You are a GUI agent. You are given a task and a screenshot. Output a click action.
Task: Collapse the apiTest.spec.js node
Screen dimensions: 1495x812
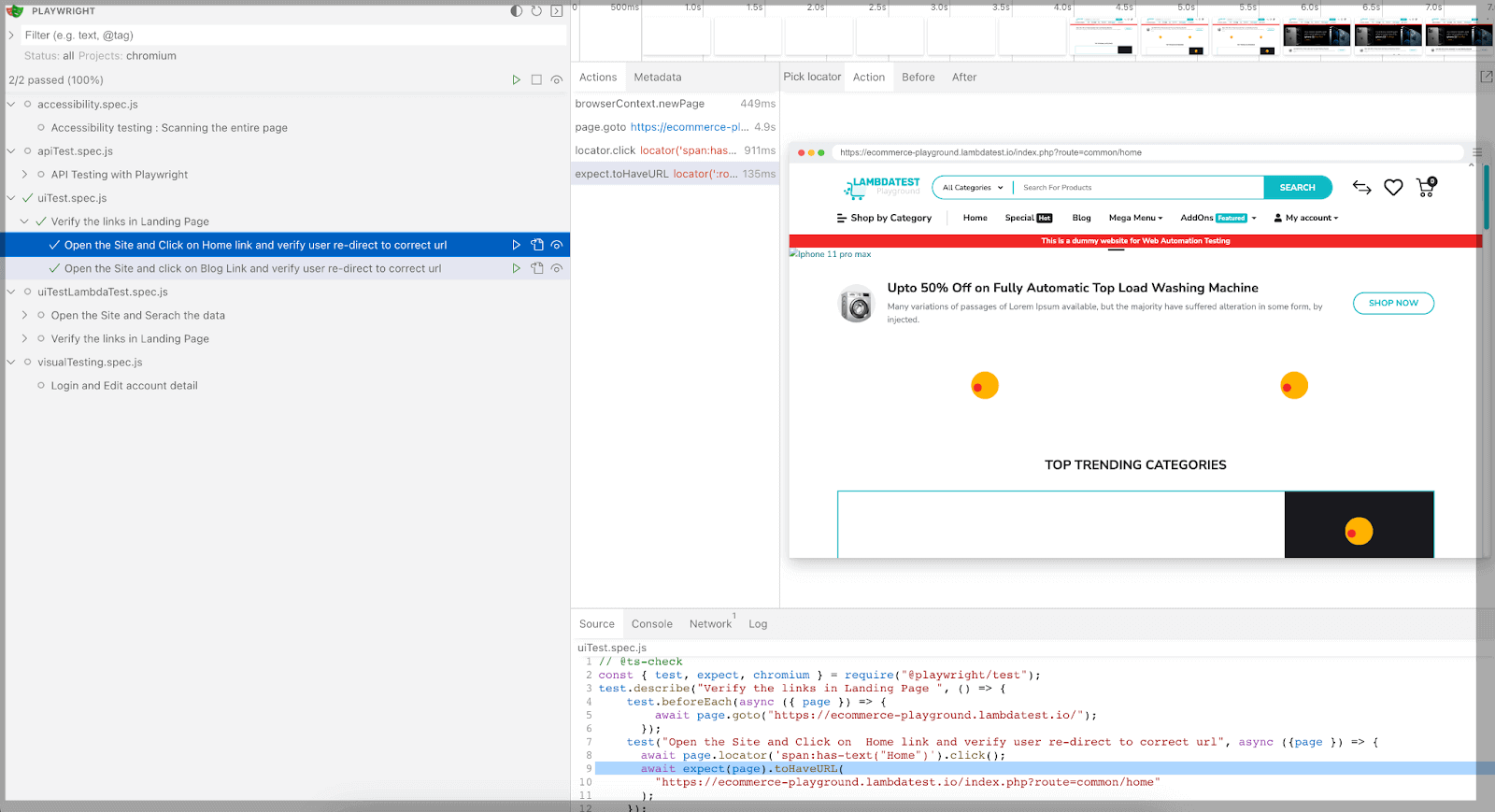click(11, 151)
